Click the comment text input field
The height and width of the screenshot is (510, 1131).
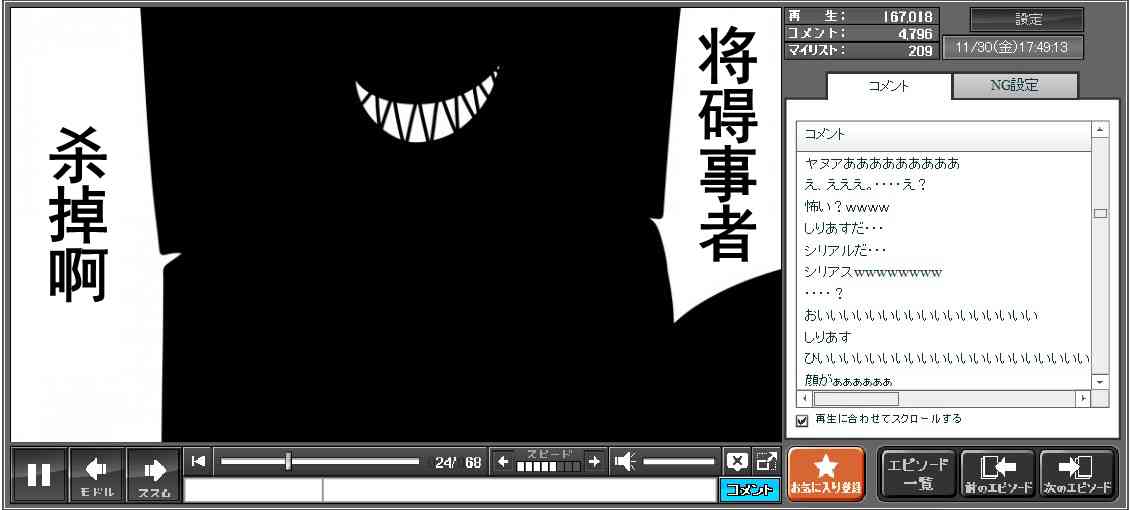[x=518, y=490]
